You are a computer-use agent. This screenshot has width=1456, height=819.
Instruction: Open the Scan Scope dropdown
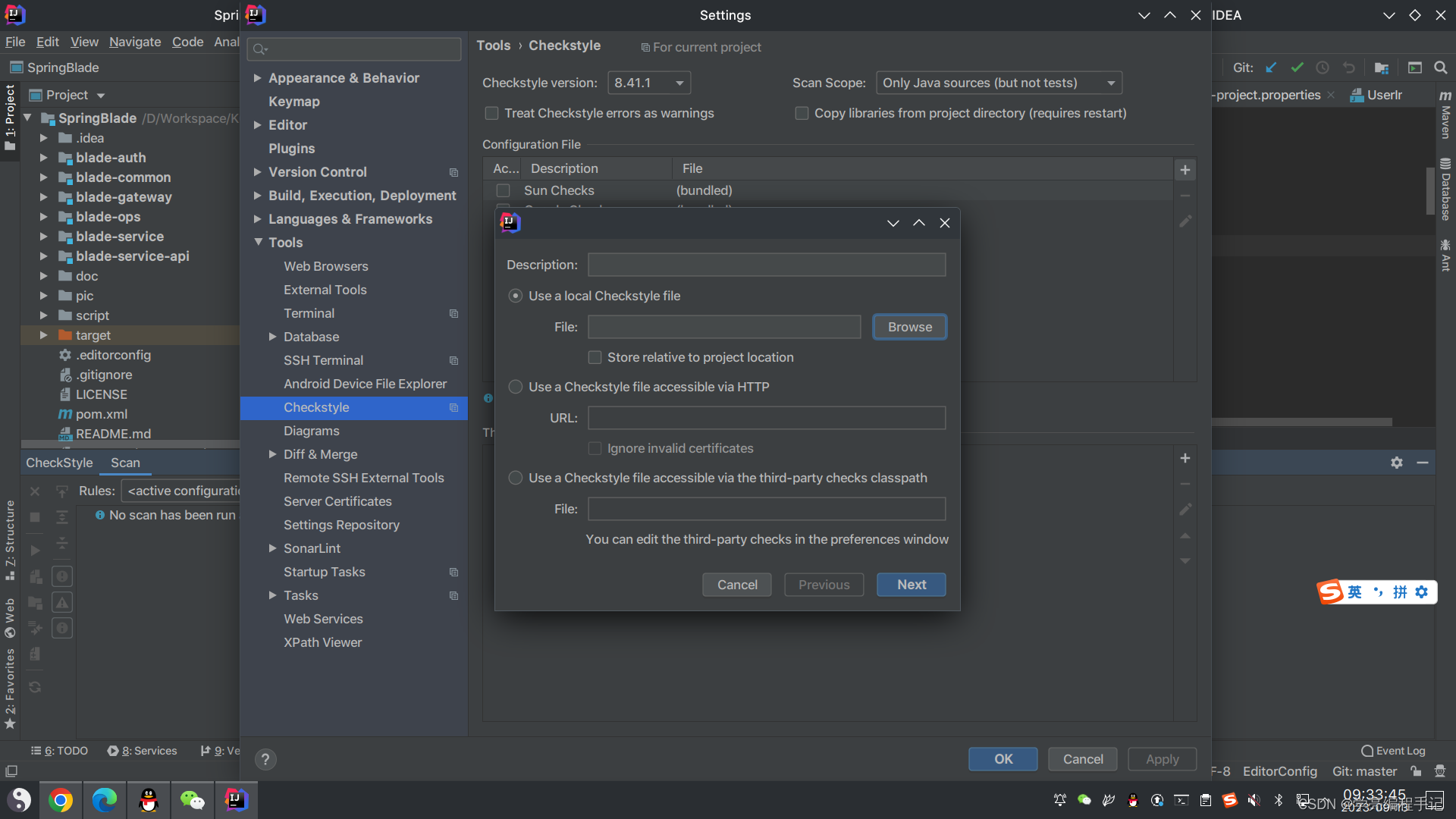click(x=999, y=83)
